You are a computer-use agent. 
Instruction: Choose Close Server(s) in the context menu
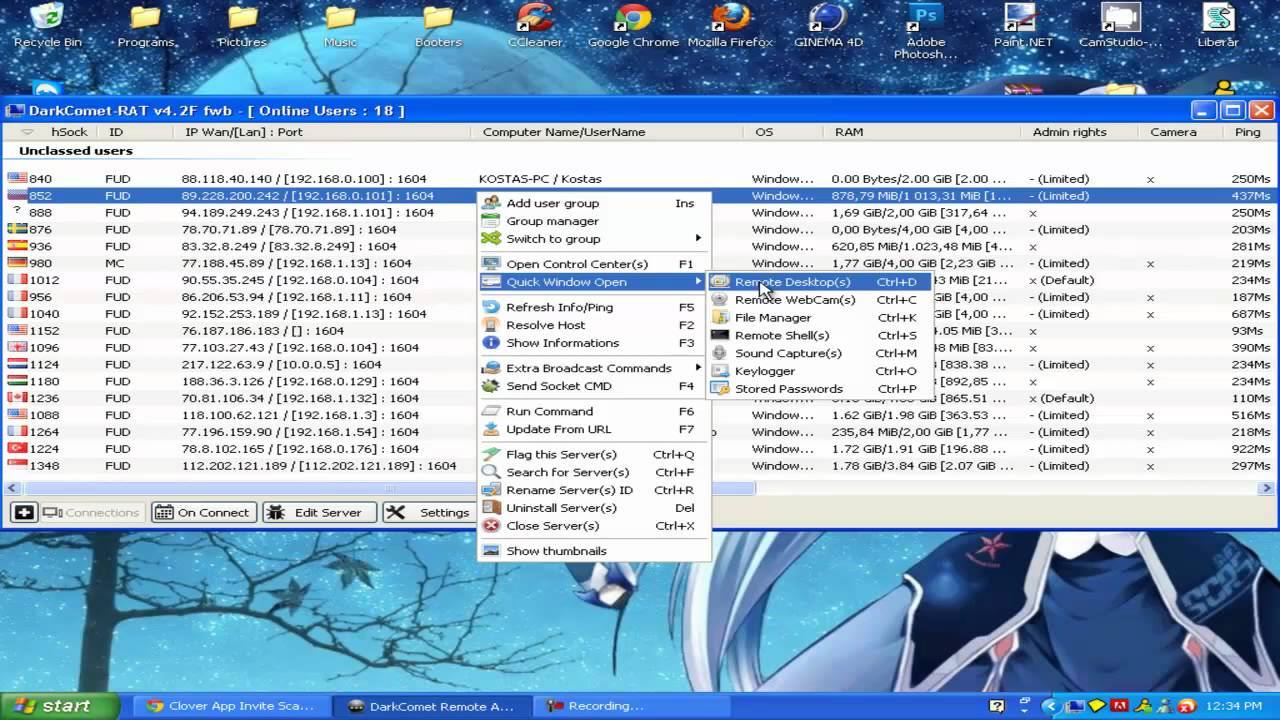click(592, 526)
